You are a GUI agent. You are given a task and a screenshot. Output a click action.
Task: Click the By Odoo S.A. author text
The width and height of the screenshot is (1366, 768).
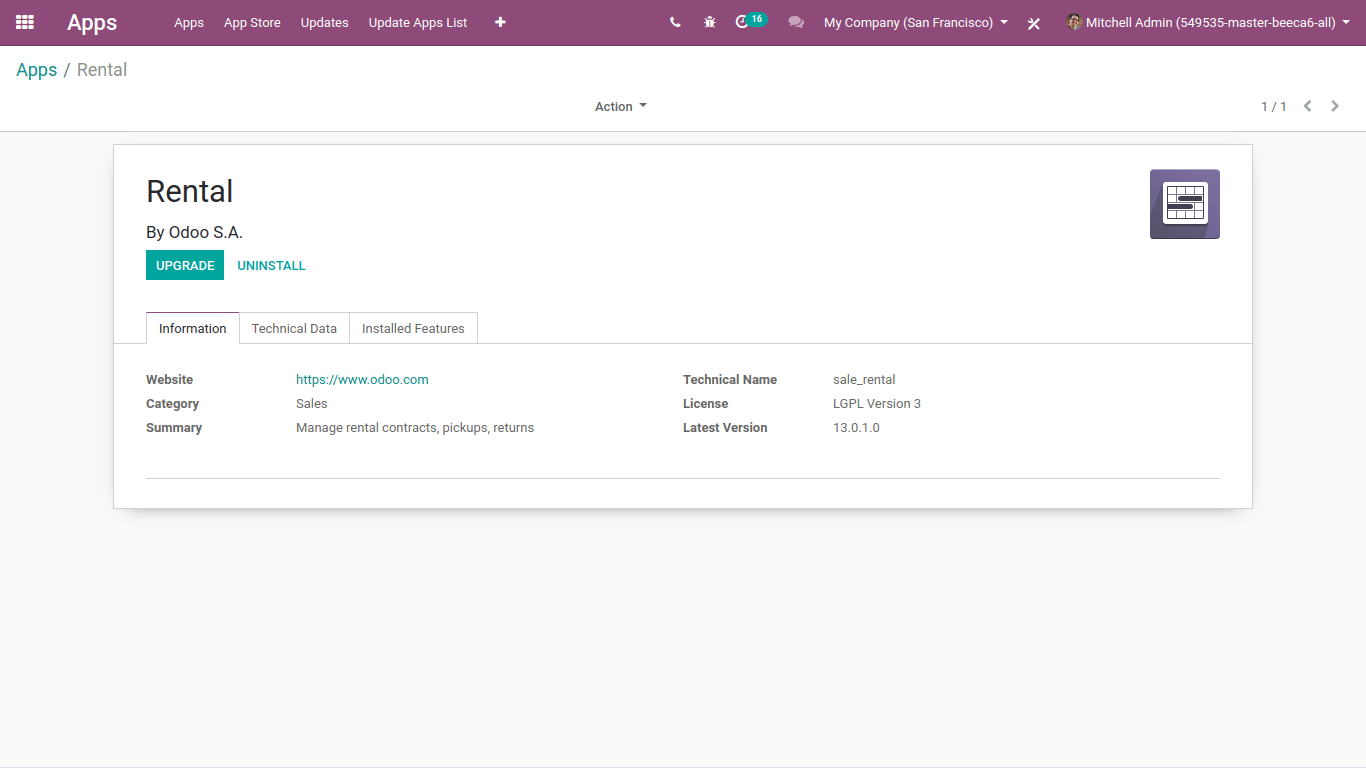click(x=195, y=232)
